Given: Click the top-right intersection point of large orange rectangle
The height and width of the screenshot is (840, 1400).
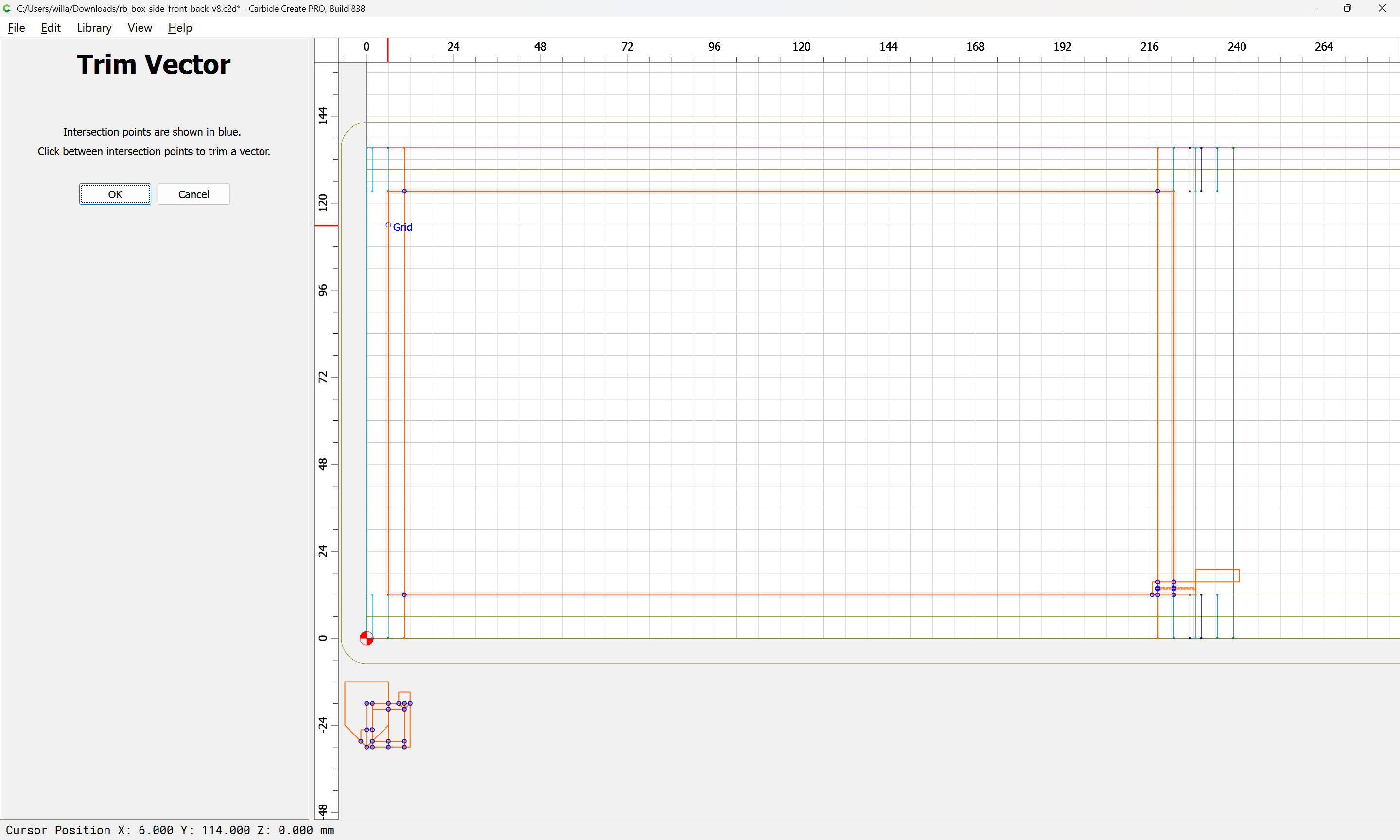Looking at the screenshot, I should pos(1158,192).
